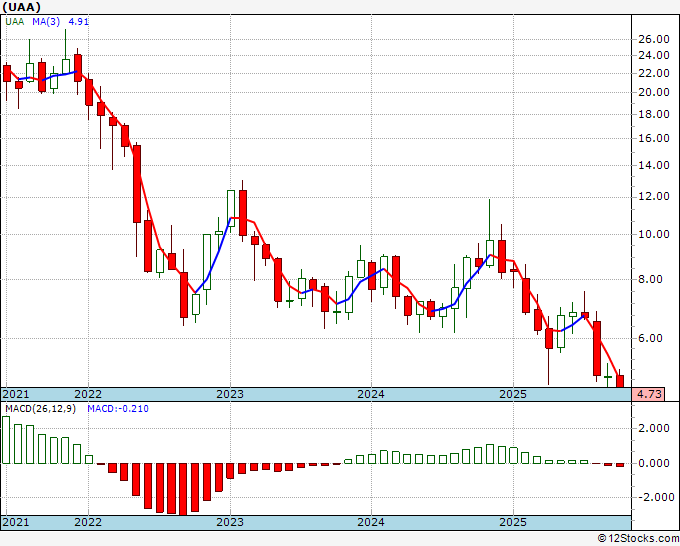Click the 2.000 MACD axis label
The height and width of the screenshot is (546, 680).
[x=654, y=429]
